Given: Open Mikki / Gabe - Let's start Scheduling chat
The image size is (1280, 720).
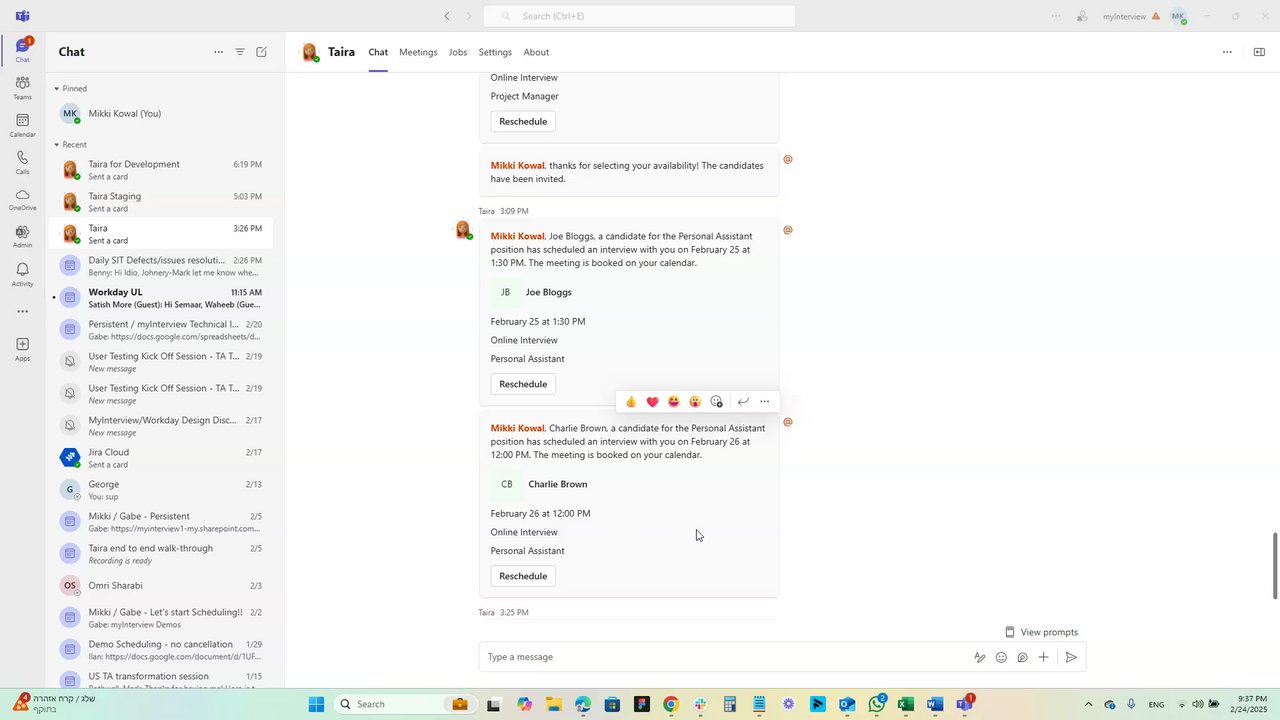Looking at the screenshot, I should click(x=160, y=617).
